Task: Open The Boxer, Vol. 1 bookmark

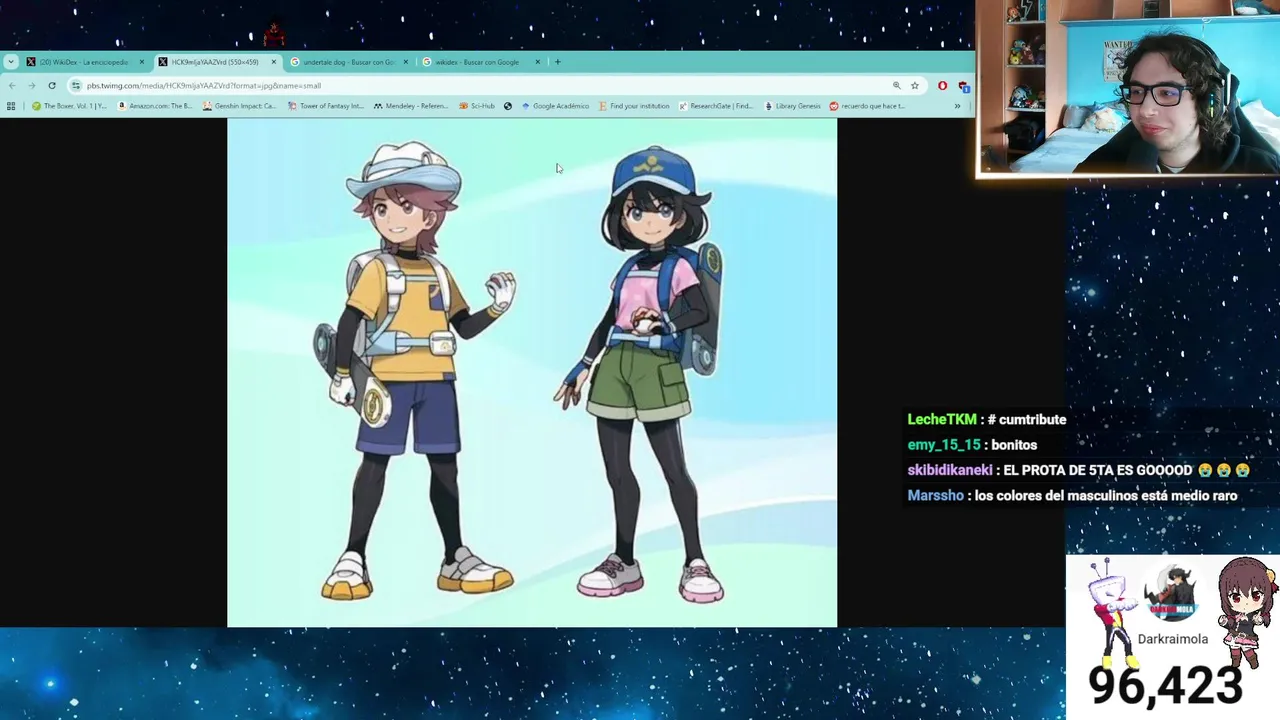Action: [x=69, y=106]
